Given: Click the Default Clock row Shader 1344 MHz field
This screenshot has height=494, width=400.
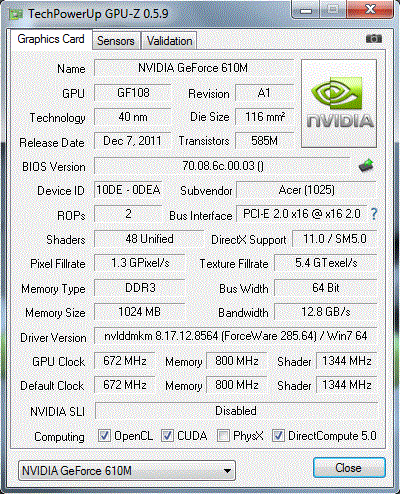Looking at the screenshot, I should point(347,385).
